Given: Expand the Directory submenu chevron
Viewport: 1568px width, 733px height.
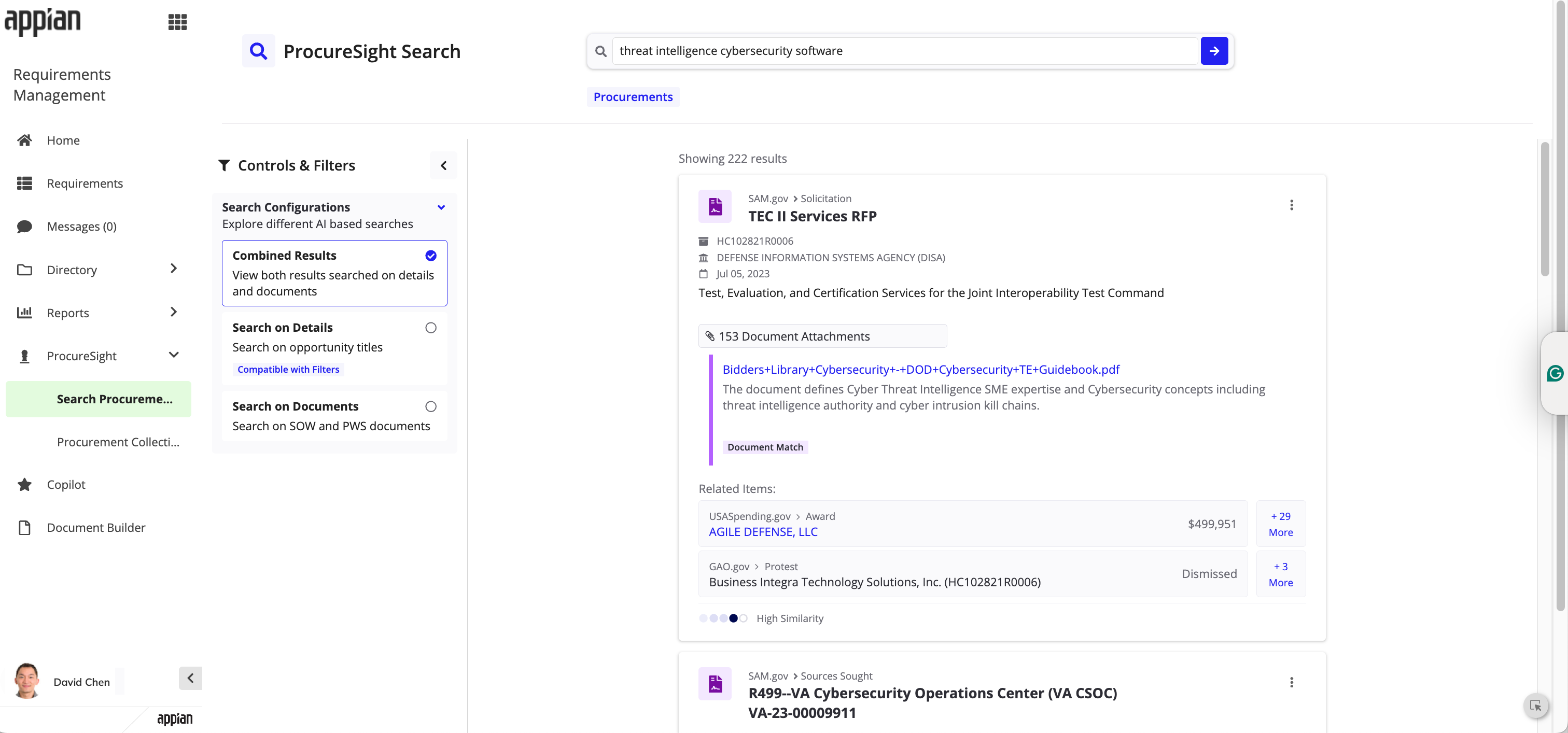Looking at the screenshot, I should click(x=174, y=268).
